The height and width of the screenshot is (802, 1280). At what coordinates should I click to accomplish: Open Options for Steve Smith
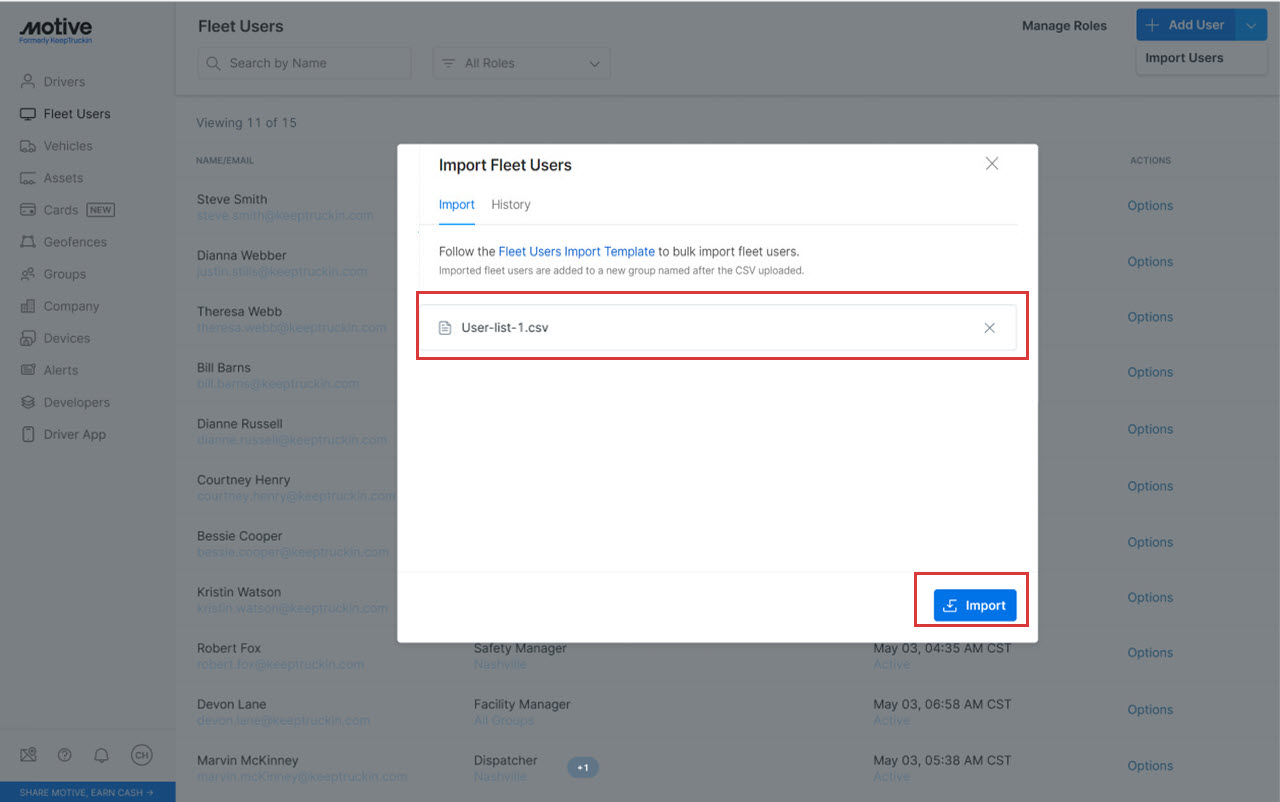coord(1150,206)
